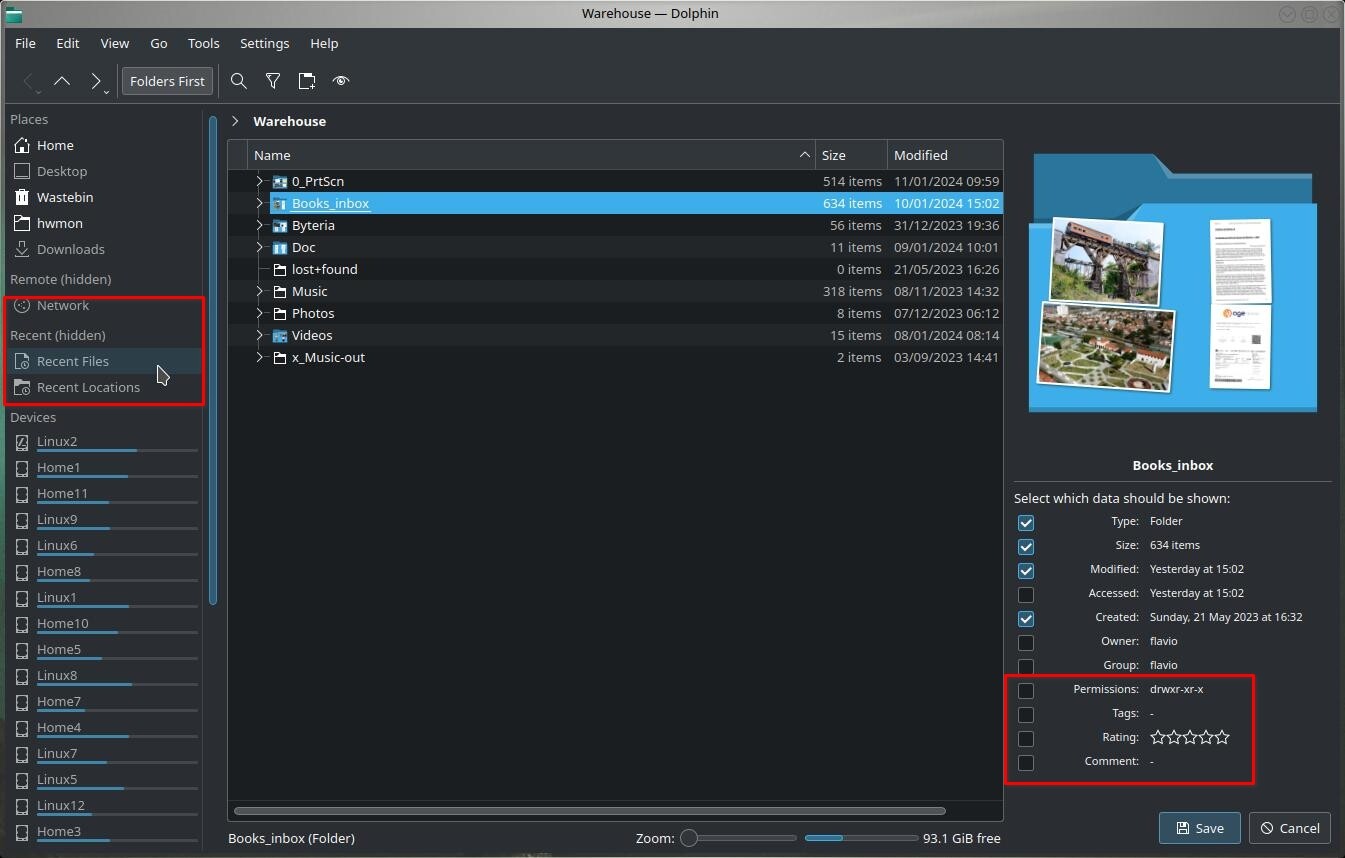Enable the Owner data checkbox
The width and height of the screenshot is (1345, 858).
coord(1025,642)
